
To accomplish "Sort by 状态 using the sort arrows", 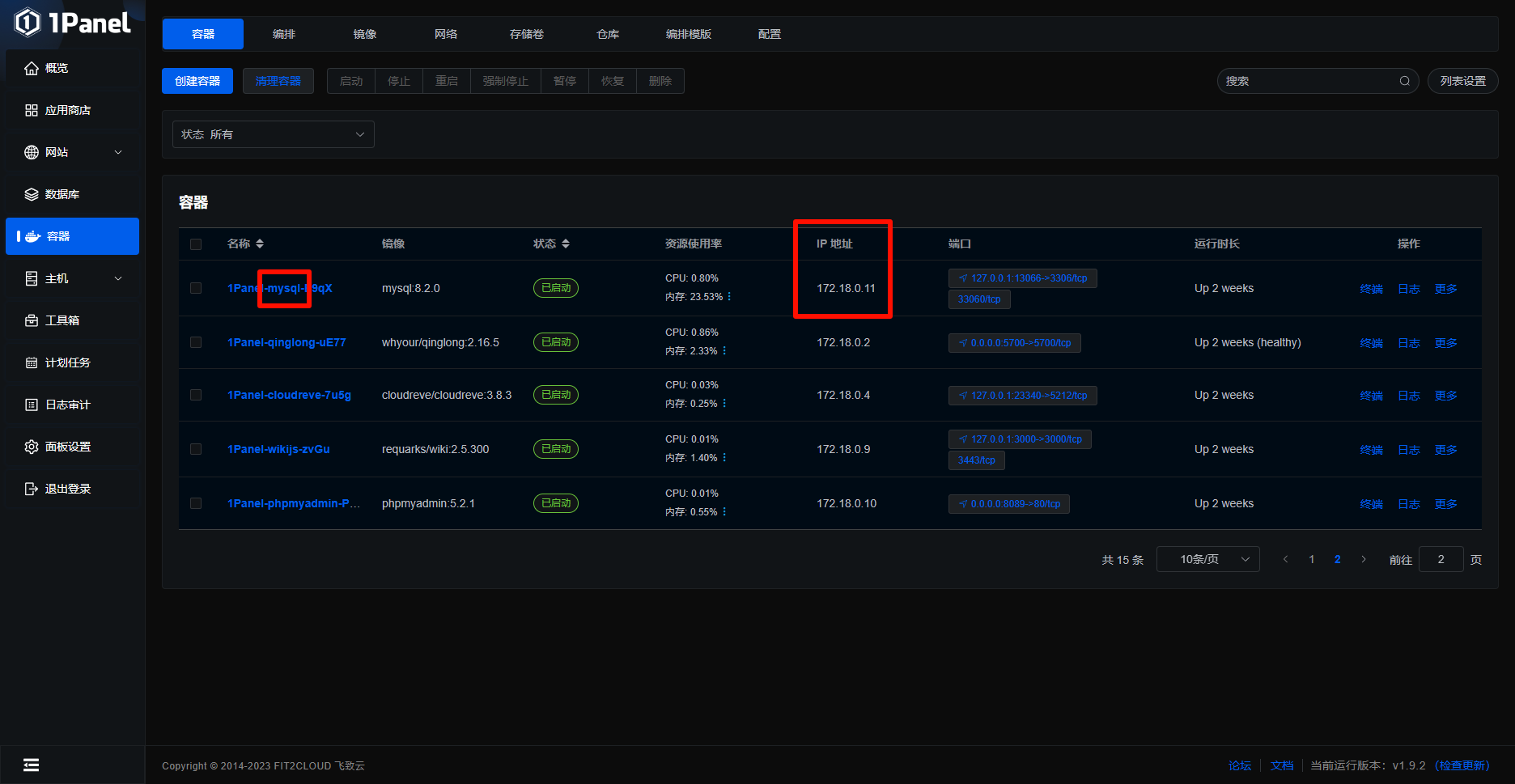I will point(566,244).
